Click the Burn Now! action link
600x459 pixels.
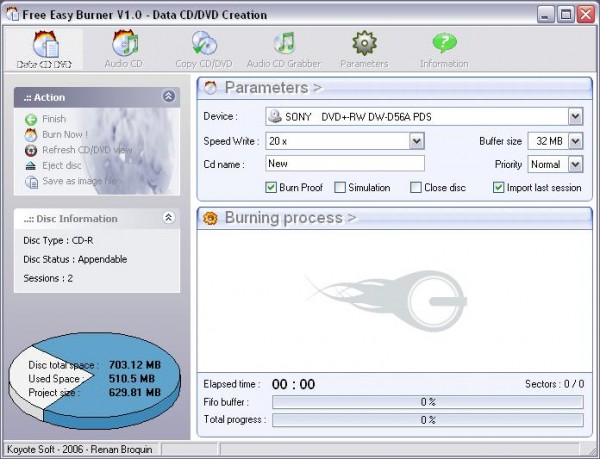64,134
